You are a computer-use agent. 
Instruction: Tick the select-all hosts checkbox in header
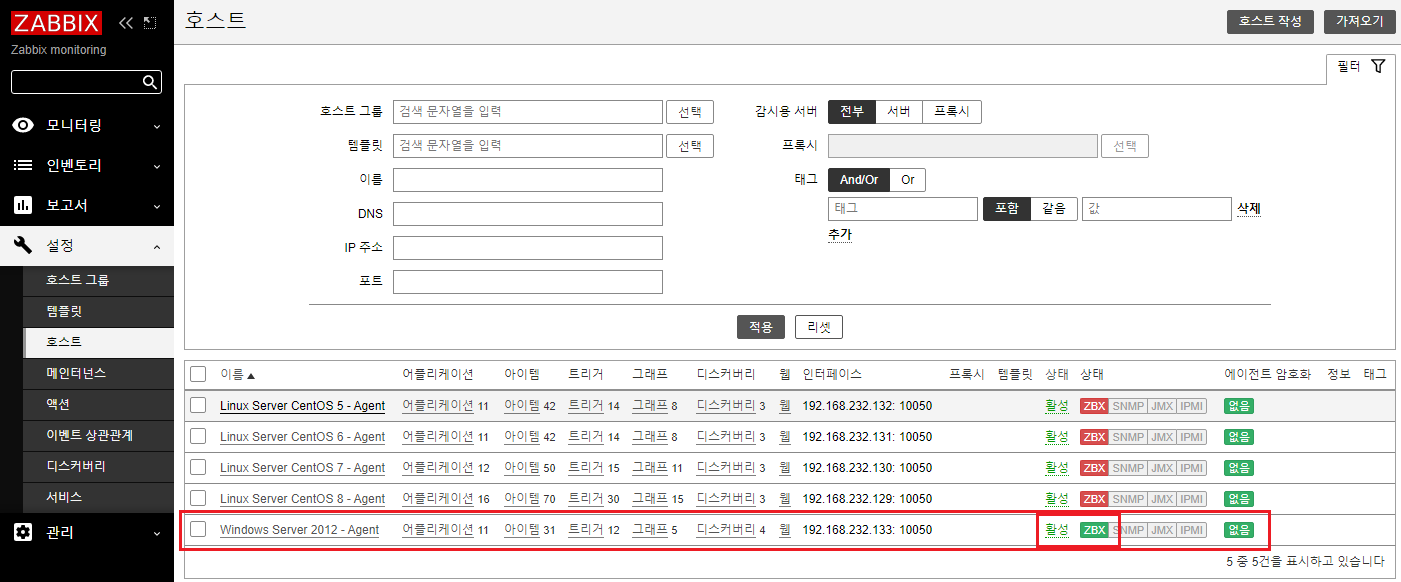tap(198, 374)
